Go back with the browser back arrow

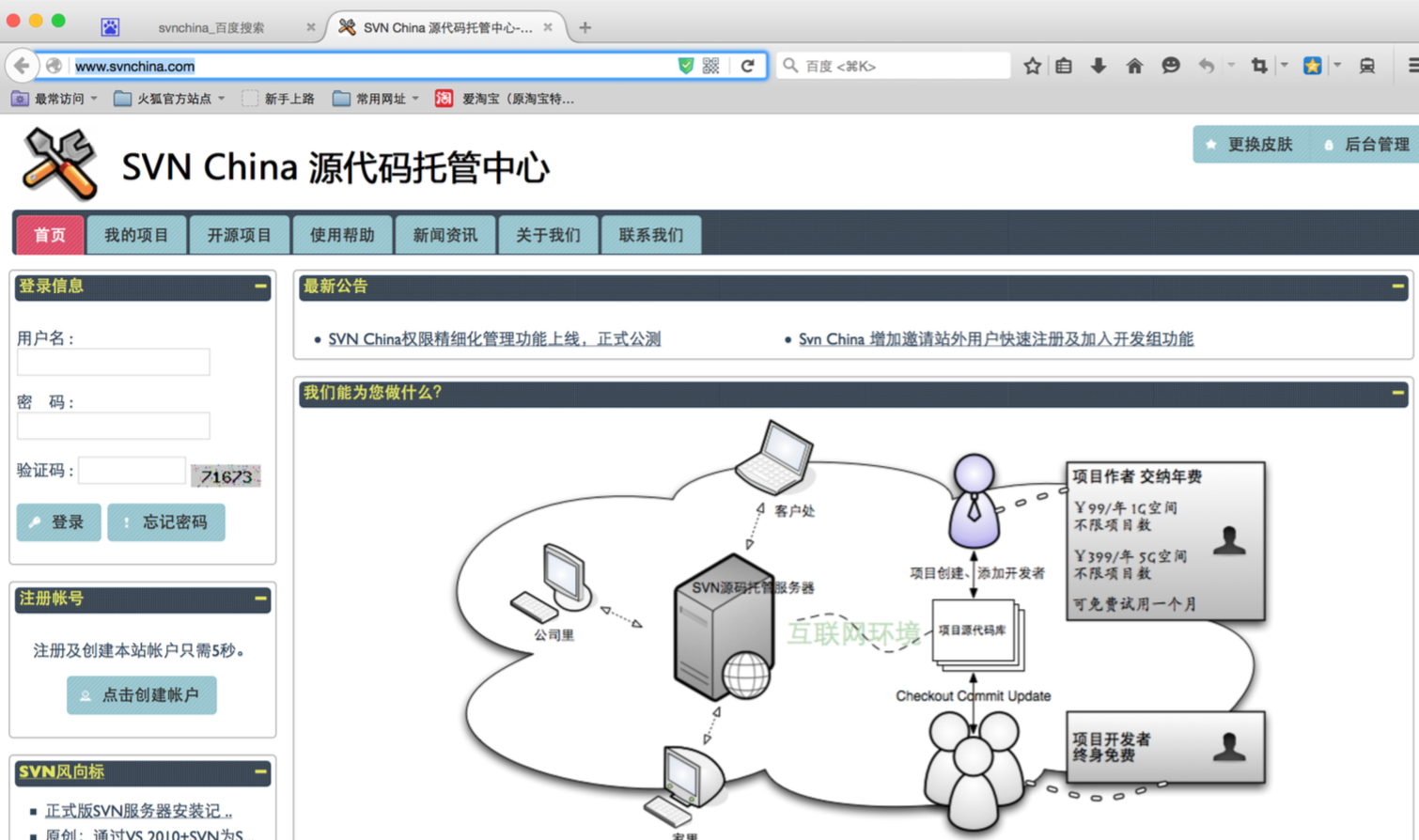click(x=22, y=66)
